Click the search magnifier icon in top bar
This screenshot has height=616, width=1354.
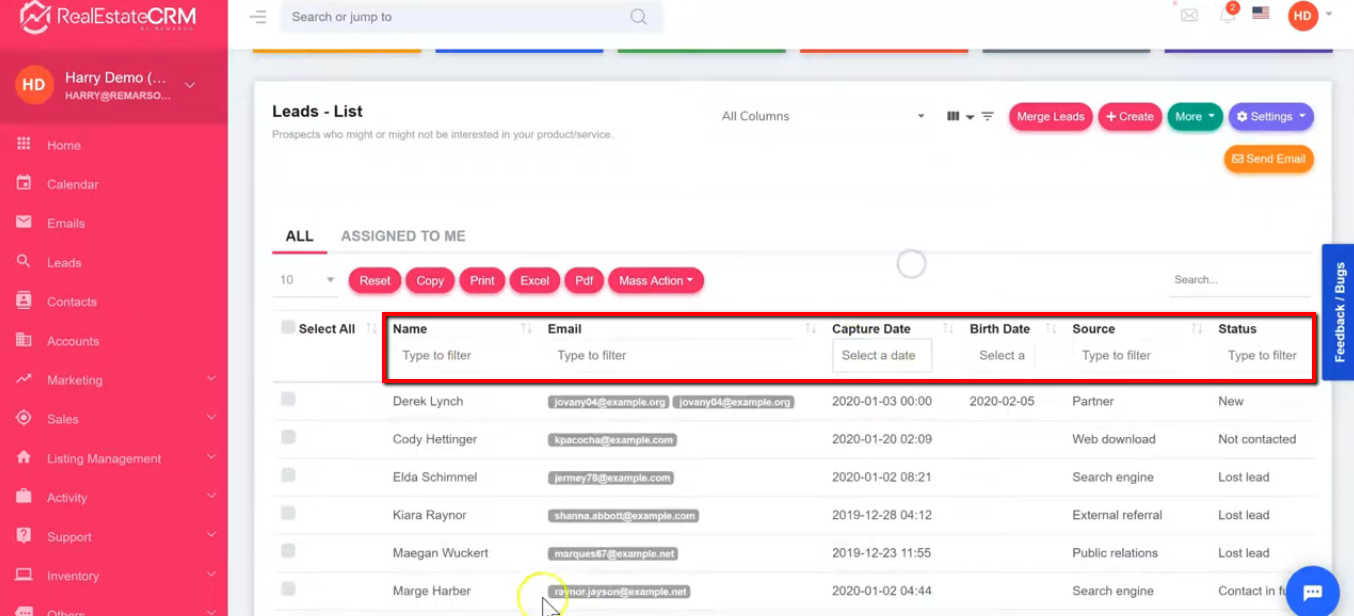pos(638,17)
